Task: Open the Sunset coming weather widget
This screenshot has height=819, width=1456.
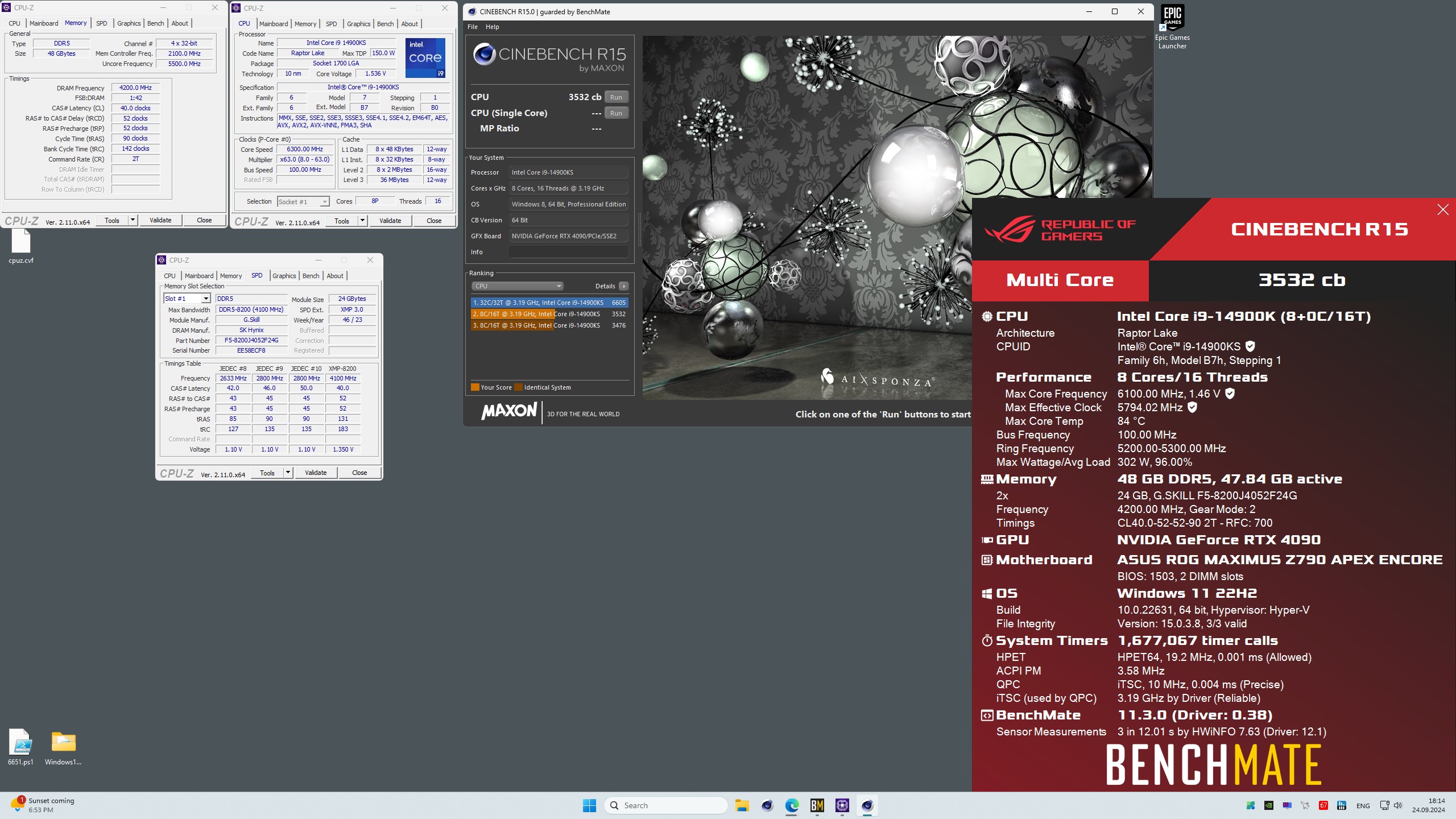Action: tap(43, 805)
